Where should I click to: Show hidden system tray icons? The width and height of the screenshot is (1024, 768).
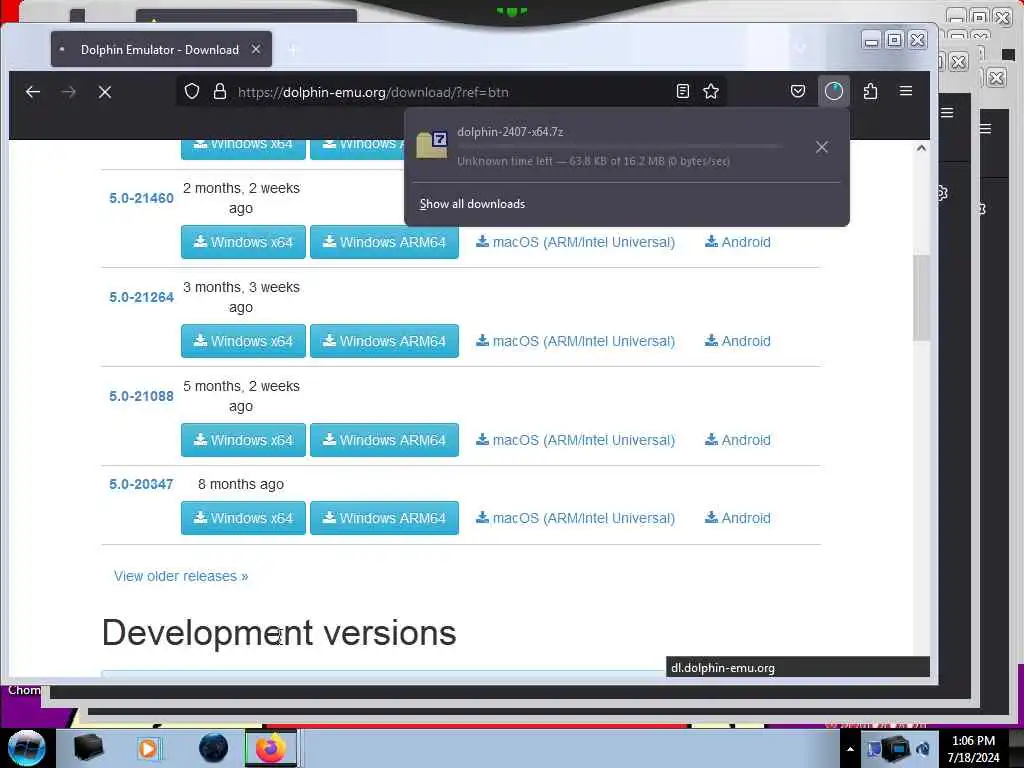click(x=850, y=749)
